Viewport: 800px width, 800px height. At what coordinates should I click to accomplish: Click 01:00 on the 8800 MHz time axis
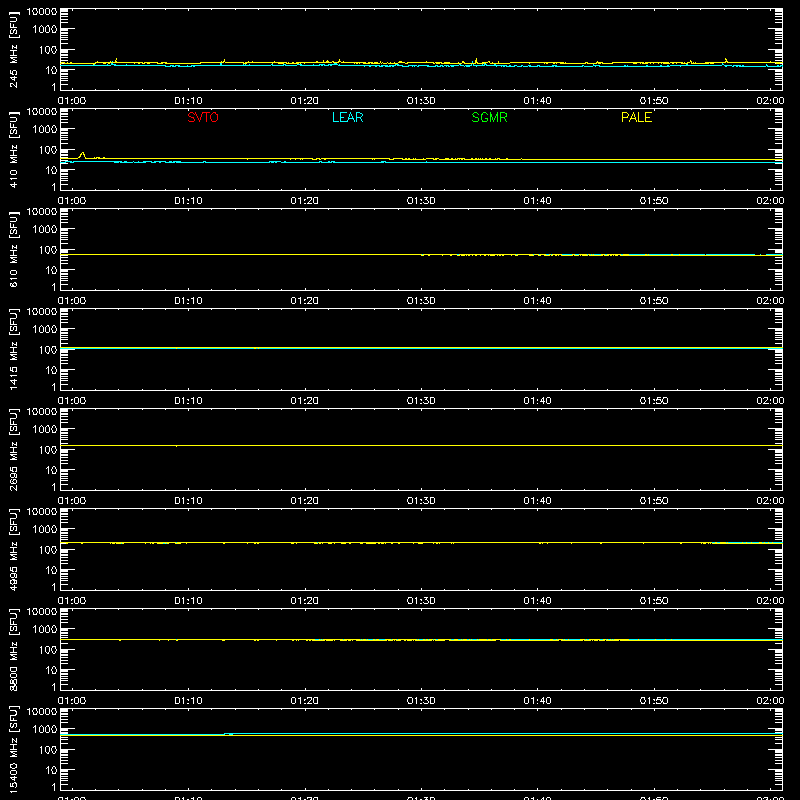pyautogui.click(x=72, y=701)
